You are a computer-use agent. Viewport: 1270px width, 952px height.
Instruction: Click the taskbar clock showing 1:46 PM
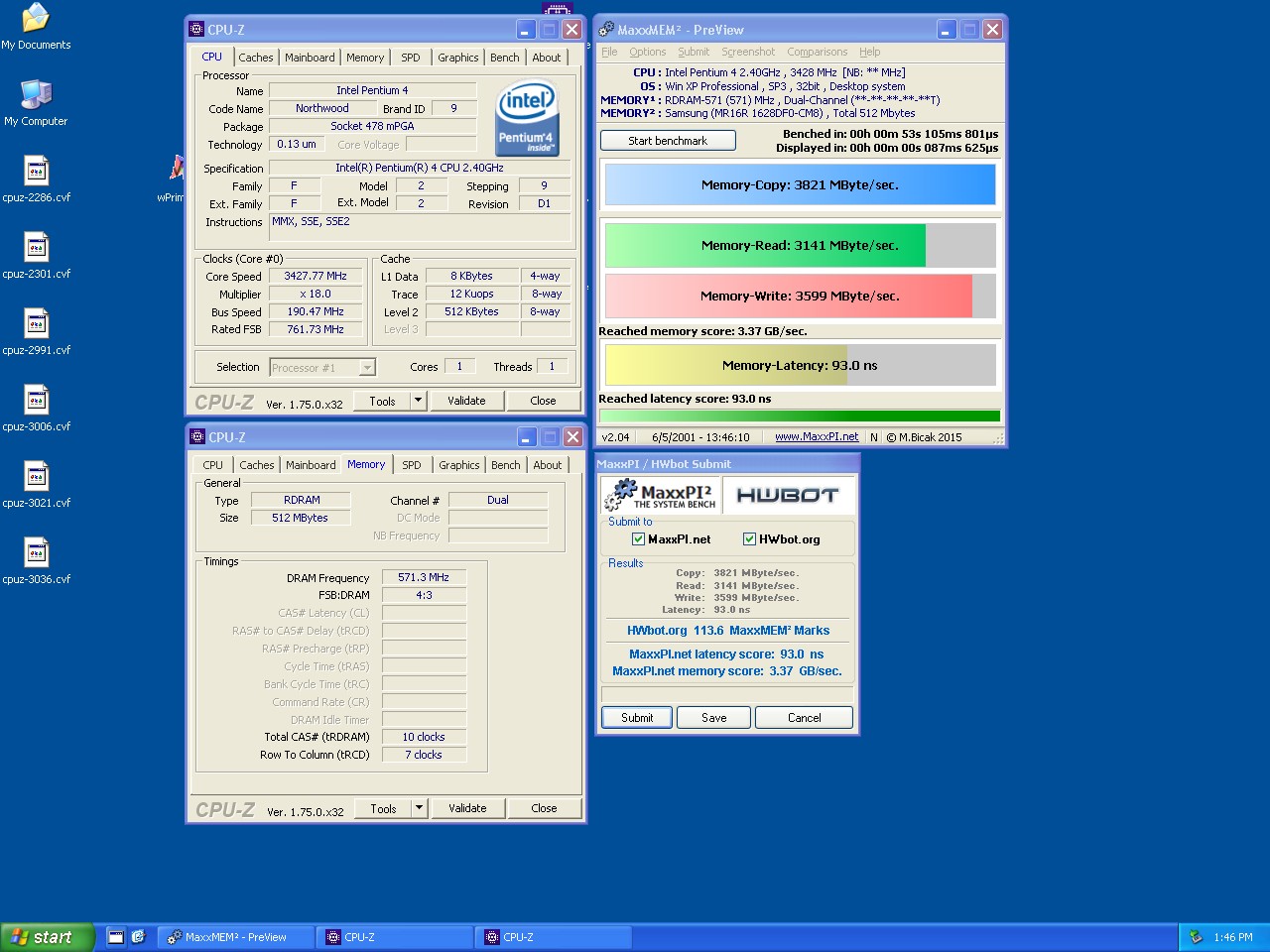[x=1232, y=937]
